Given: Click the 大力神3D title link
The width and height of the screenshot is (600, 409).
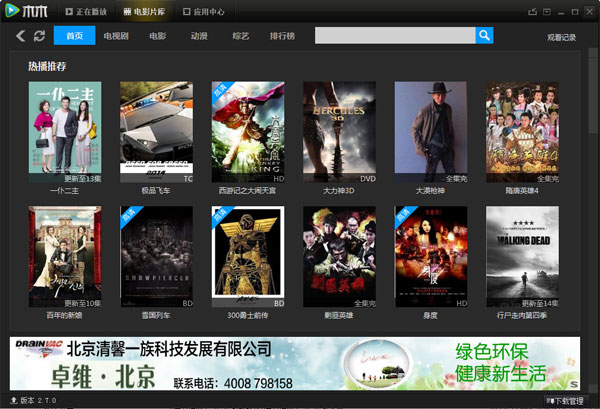Looking at the screenshot, I should (339, 190).
